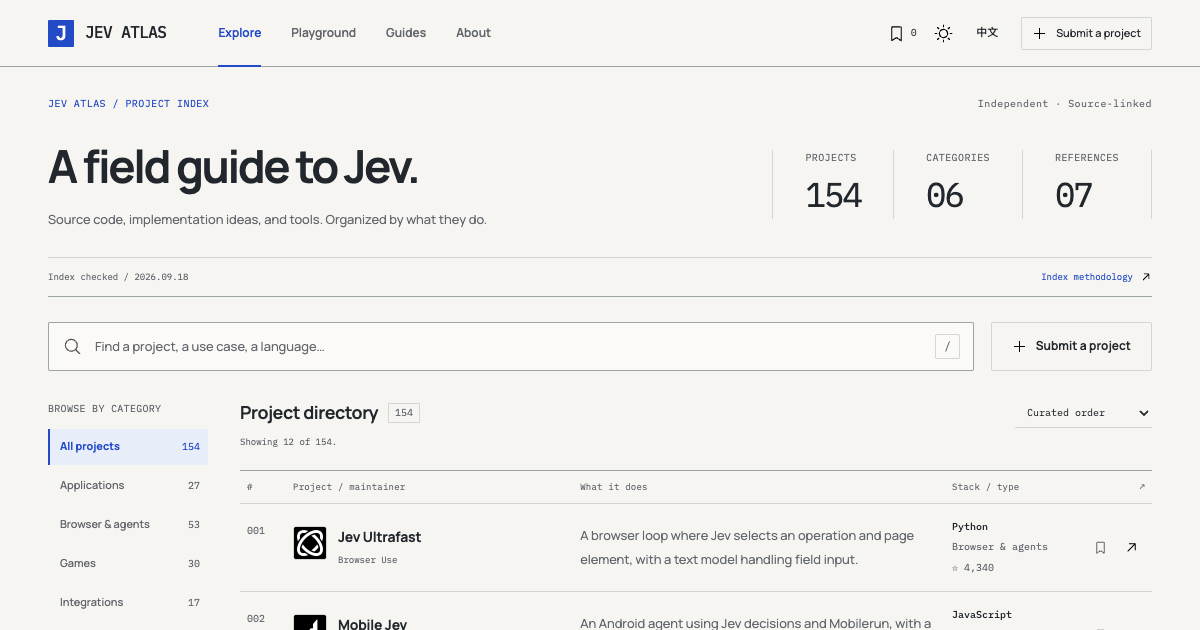Screen dimensions: 1200x630
Task: Open Jev Ultrafast external link arrow
Action: point(1131,547)
